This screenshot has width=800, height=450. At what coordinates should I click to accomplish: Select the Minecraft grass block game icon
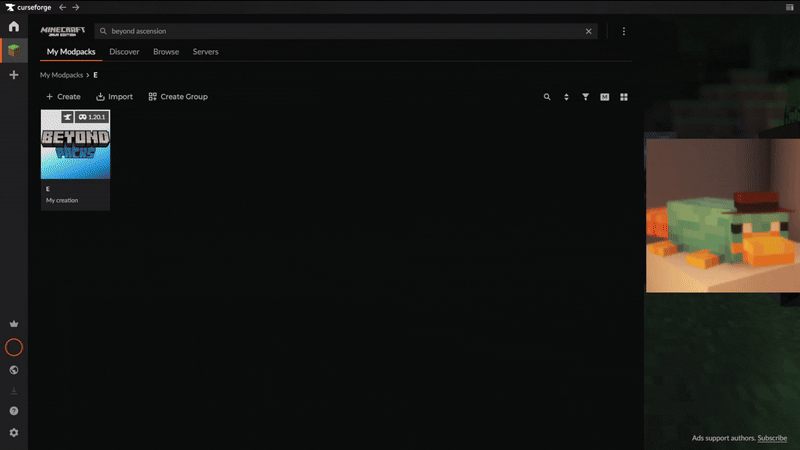coord(14,51)
